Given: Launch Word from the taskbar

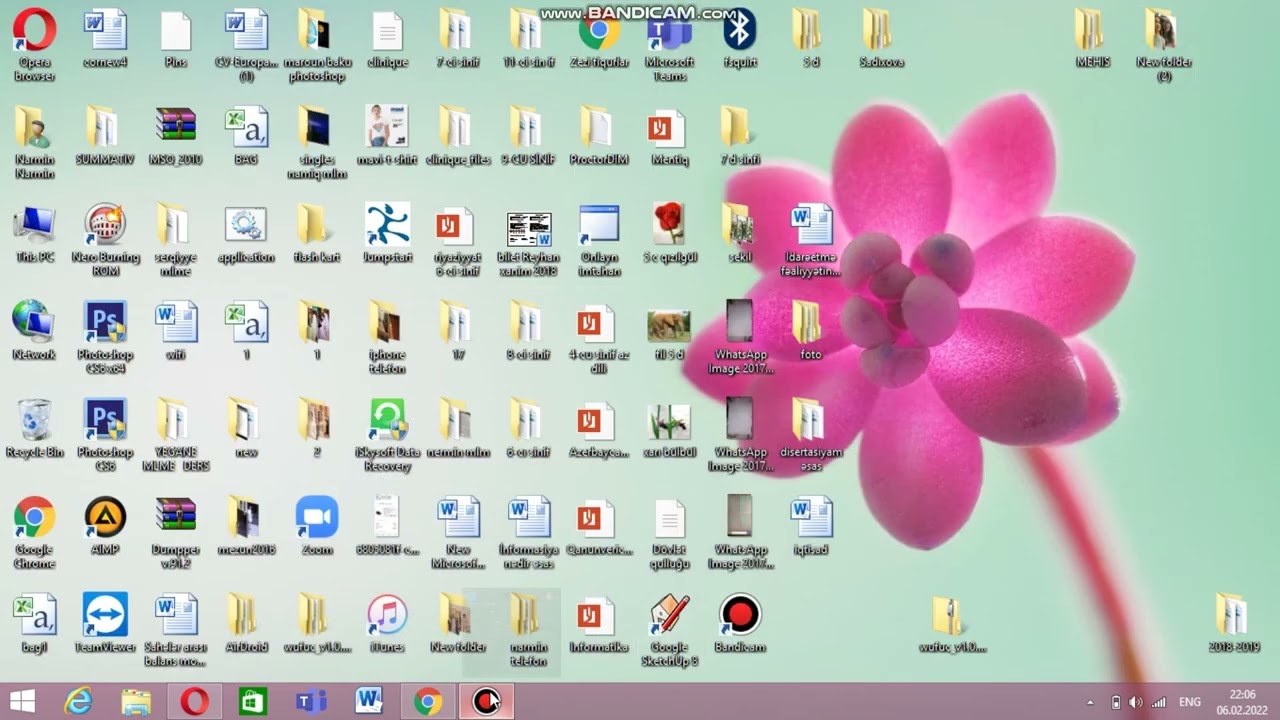Looking at the screenshot, I should (369, 702).
